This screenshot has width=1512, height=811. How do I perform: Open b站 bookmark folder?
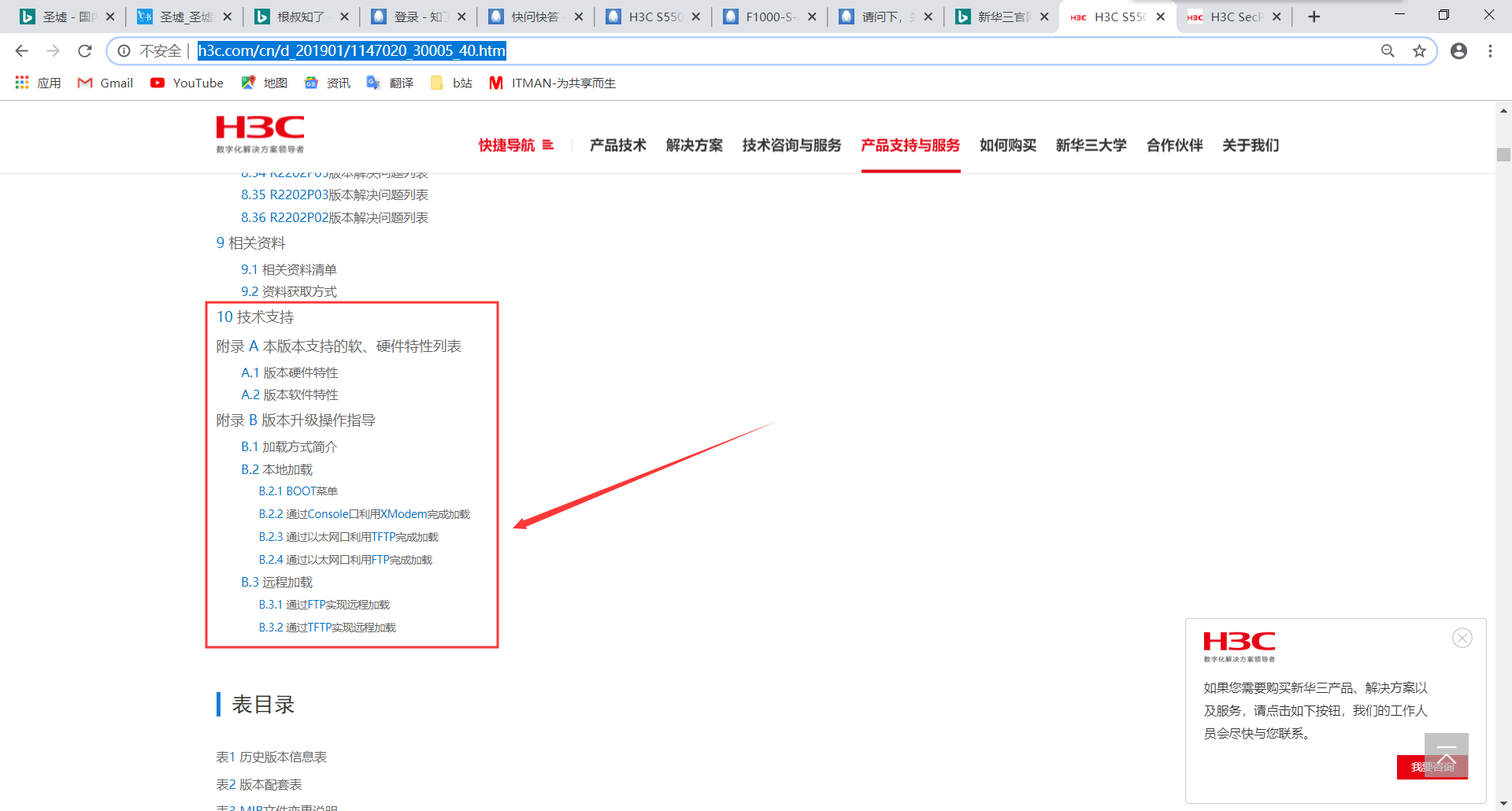tap(451, 83)
